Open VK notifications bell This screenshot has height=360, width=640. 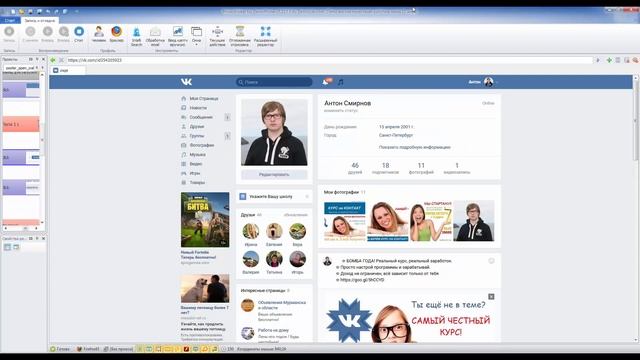tap(325, 82)
